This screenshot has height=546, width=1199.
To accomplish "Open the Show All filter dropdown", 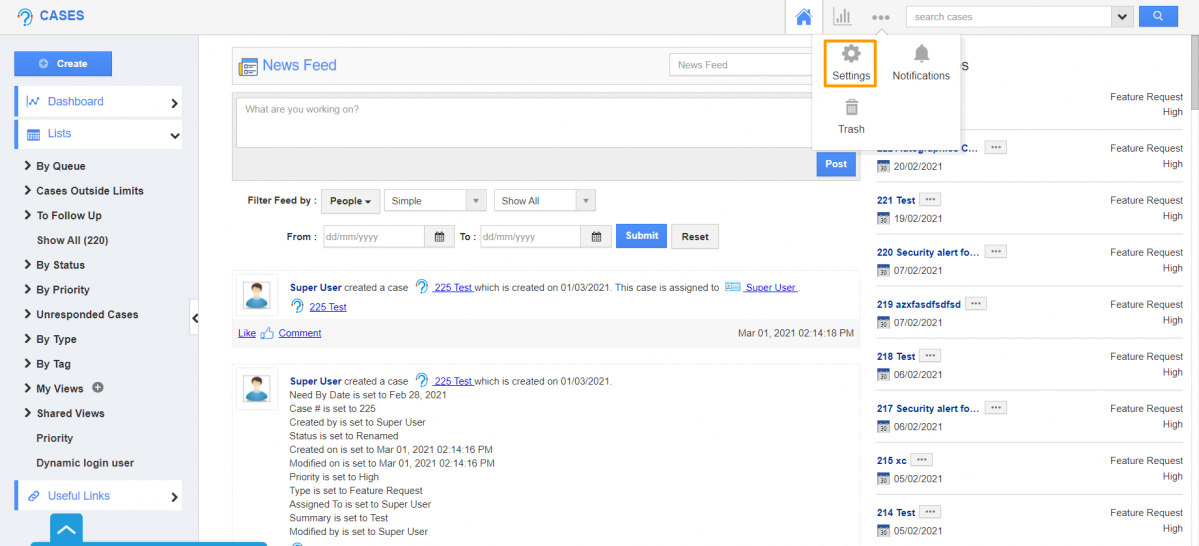I will (x=544, y=201).
